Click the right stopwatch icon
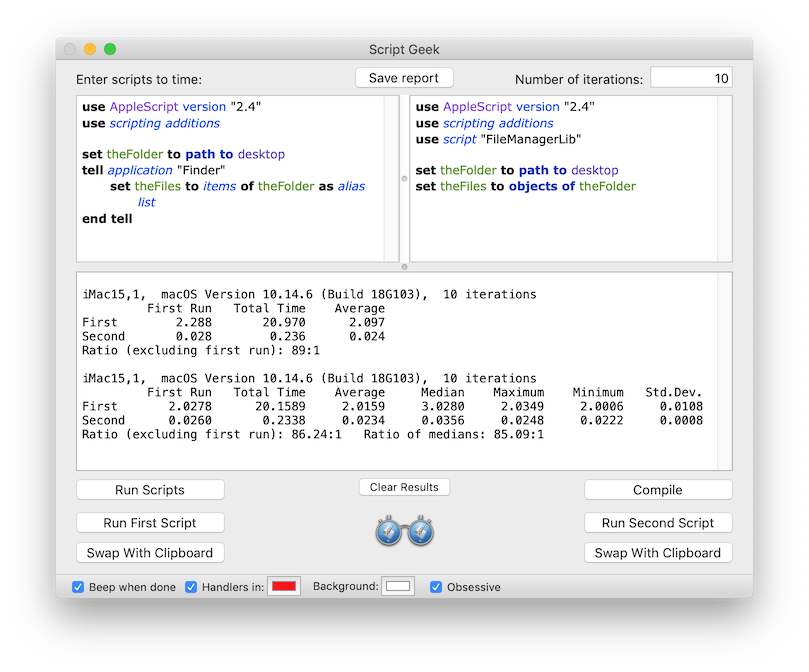The width and height of the screenshot is (809, 672). (420, 530)
